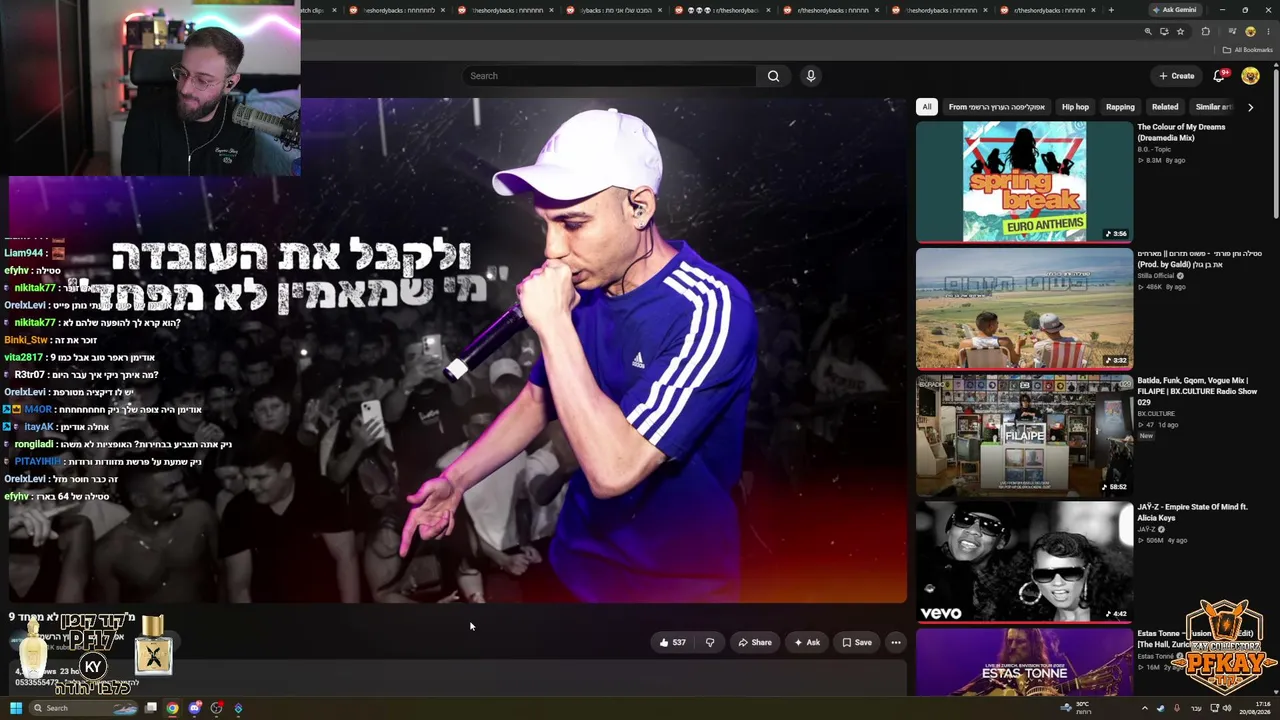Open Windows Start menu
1280x720 pixels.
click(x=16, y=708)
